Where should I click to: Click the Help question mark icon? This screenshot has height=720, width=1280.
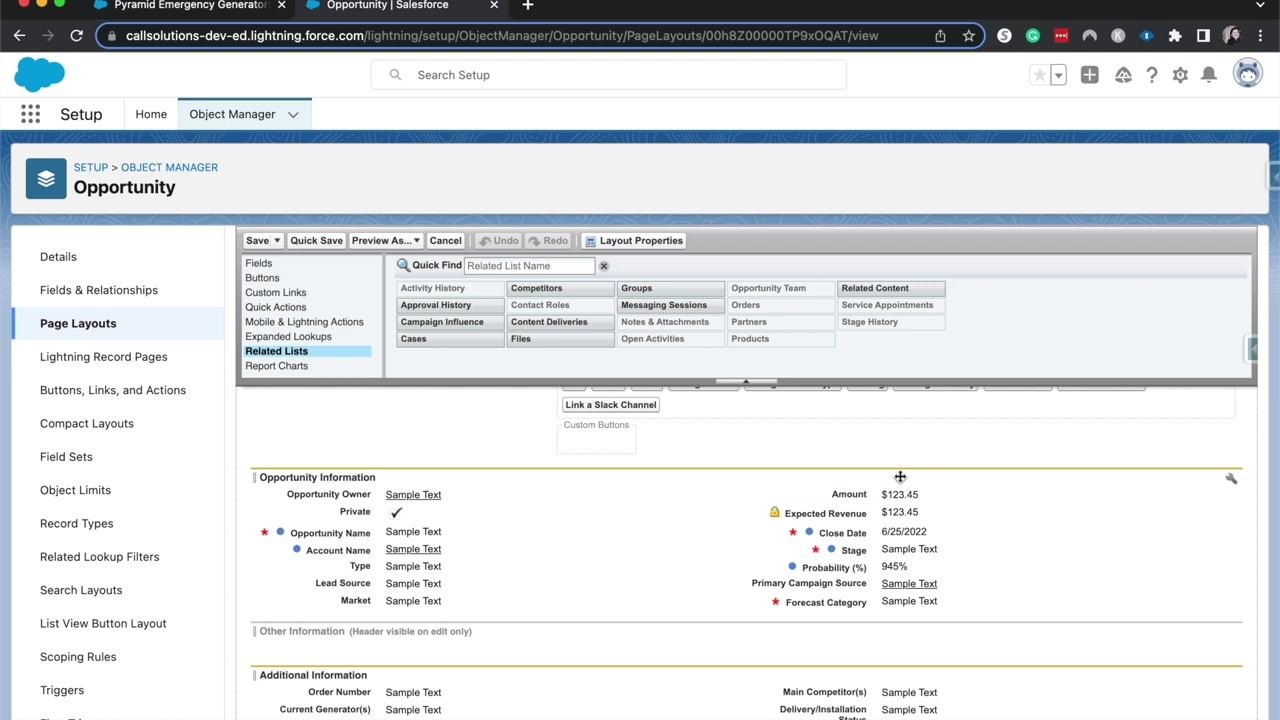tap(1152, 75)
